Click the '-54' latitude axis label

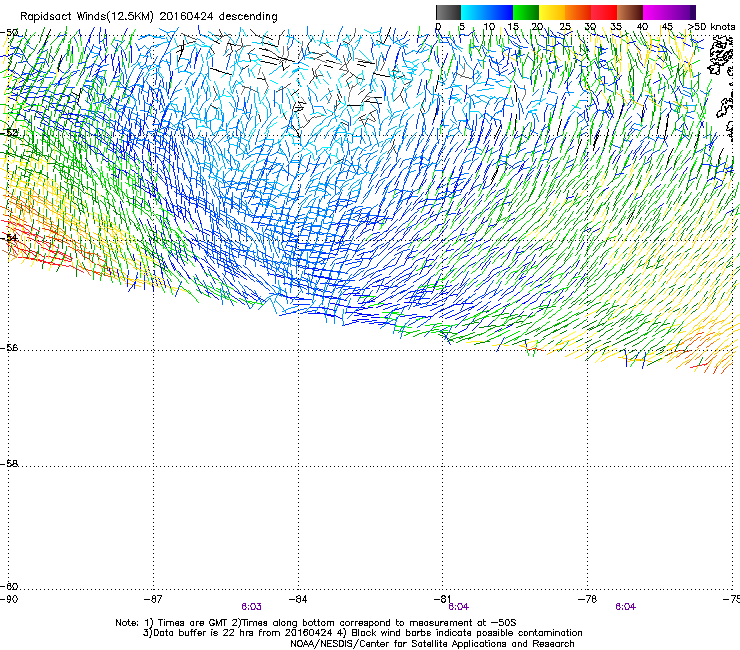[x=9, y=237]
